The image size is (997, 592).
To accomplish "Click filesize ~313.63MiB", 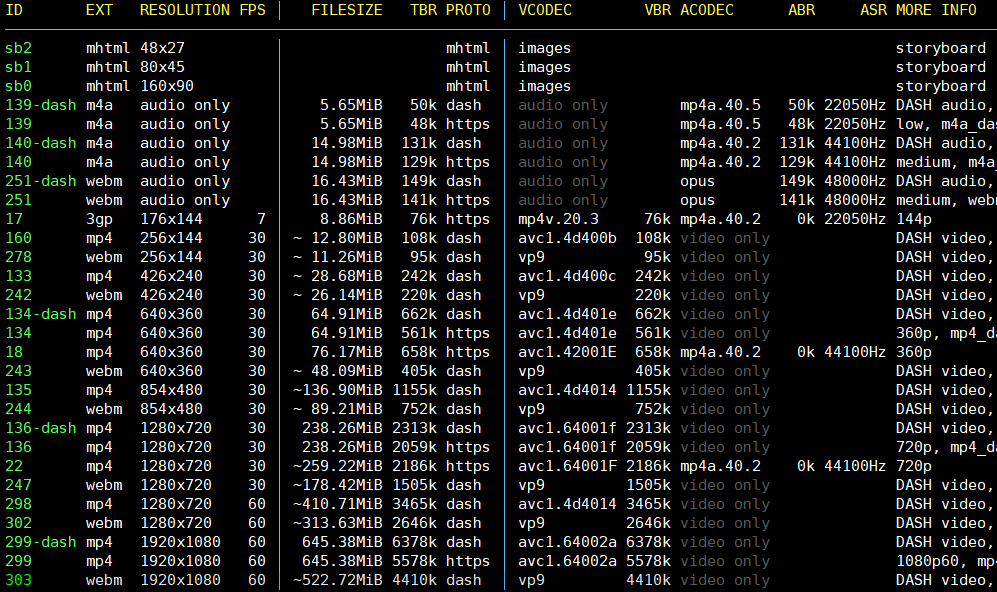I will [338, 523].
